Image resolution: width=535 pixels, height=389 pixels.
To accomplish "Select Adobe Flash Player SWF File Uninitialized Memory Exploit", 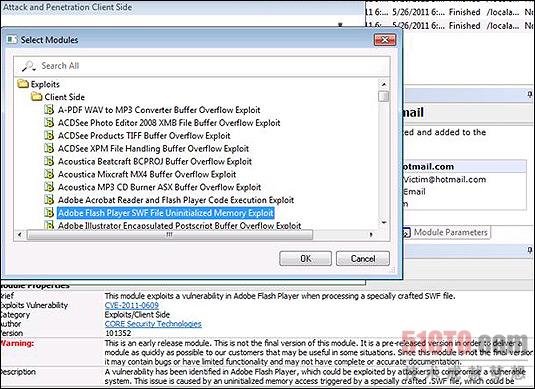I will tap(166, 213).
